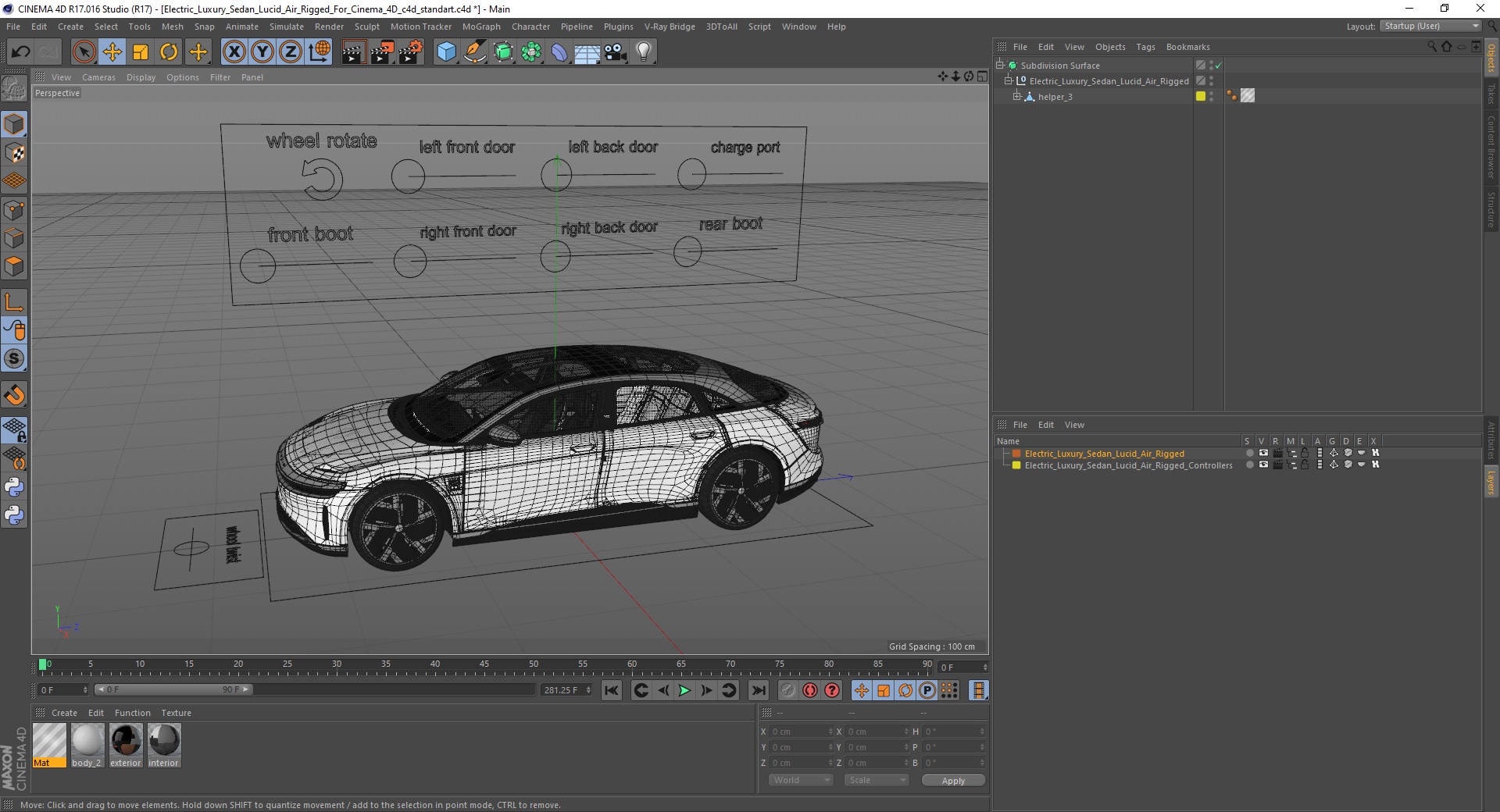
Task: Open Edit Render Settings gear clapperboard
Action: 411,52
